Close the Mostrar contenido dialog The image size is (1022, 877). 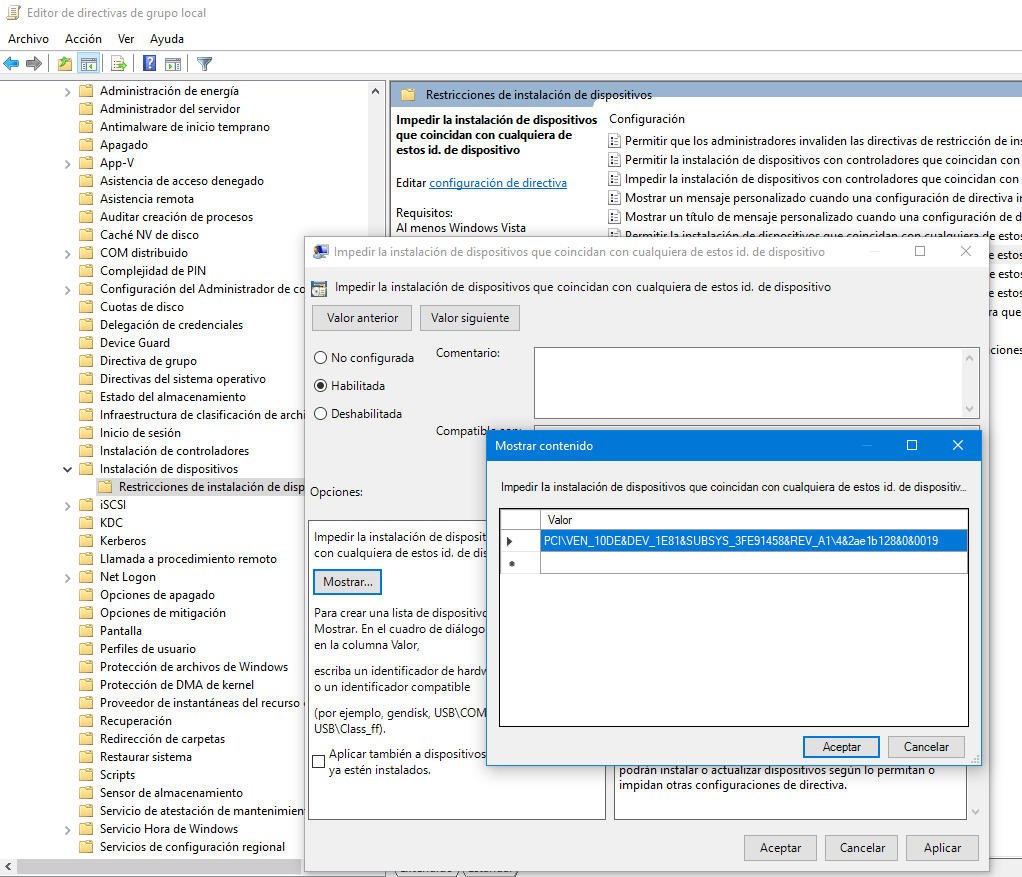[x=957, y=445]
